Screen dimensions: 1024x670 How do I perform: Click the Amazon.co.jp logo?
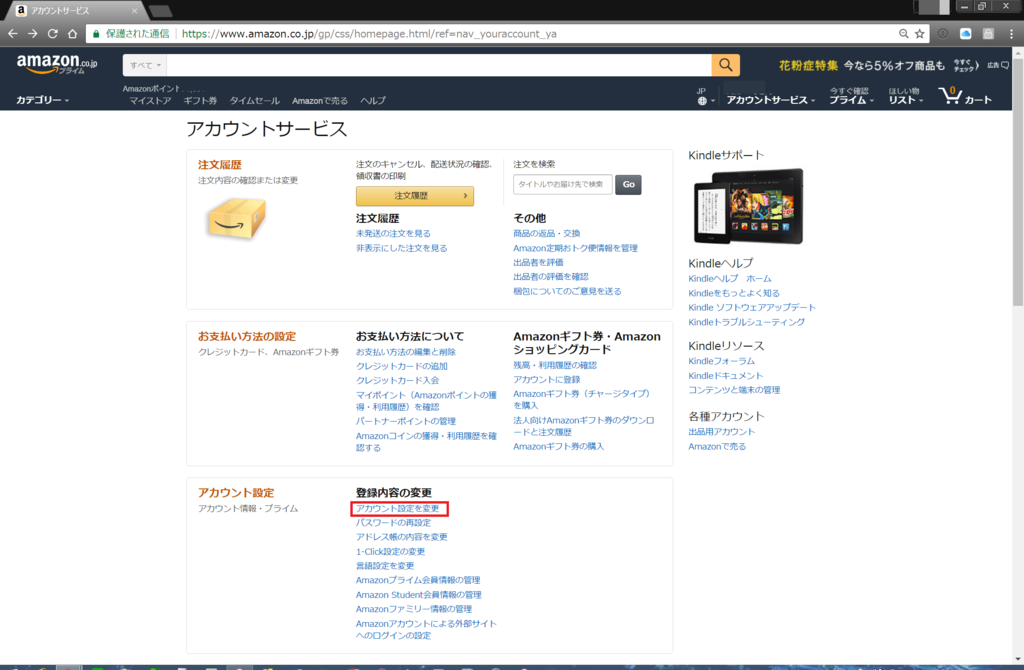pos(57,64)
